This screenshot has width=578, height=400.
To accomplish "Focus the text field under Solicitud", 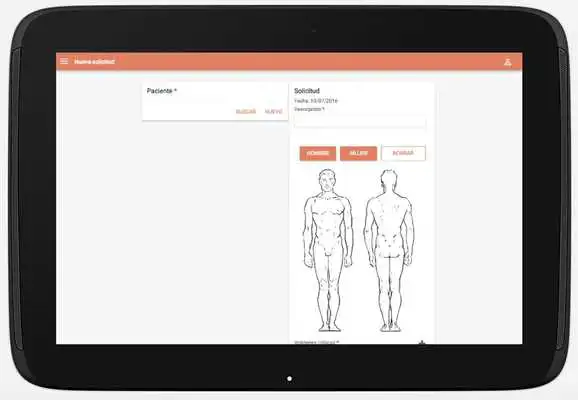I will 360,122.
